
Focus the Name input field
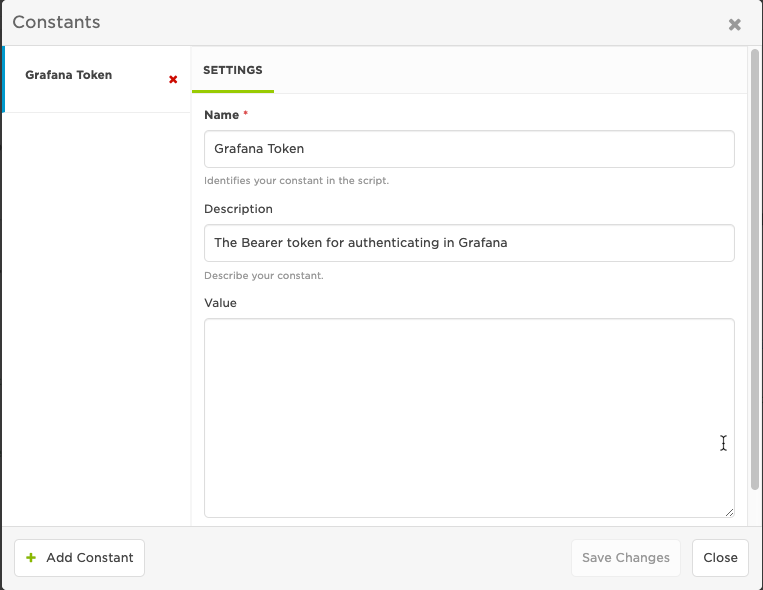pos(469,149)
